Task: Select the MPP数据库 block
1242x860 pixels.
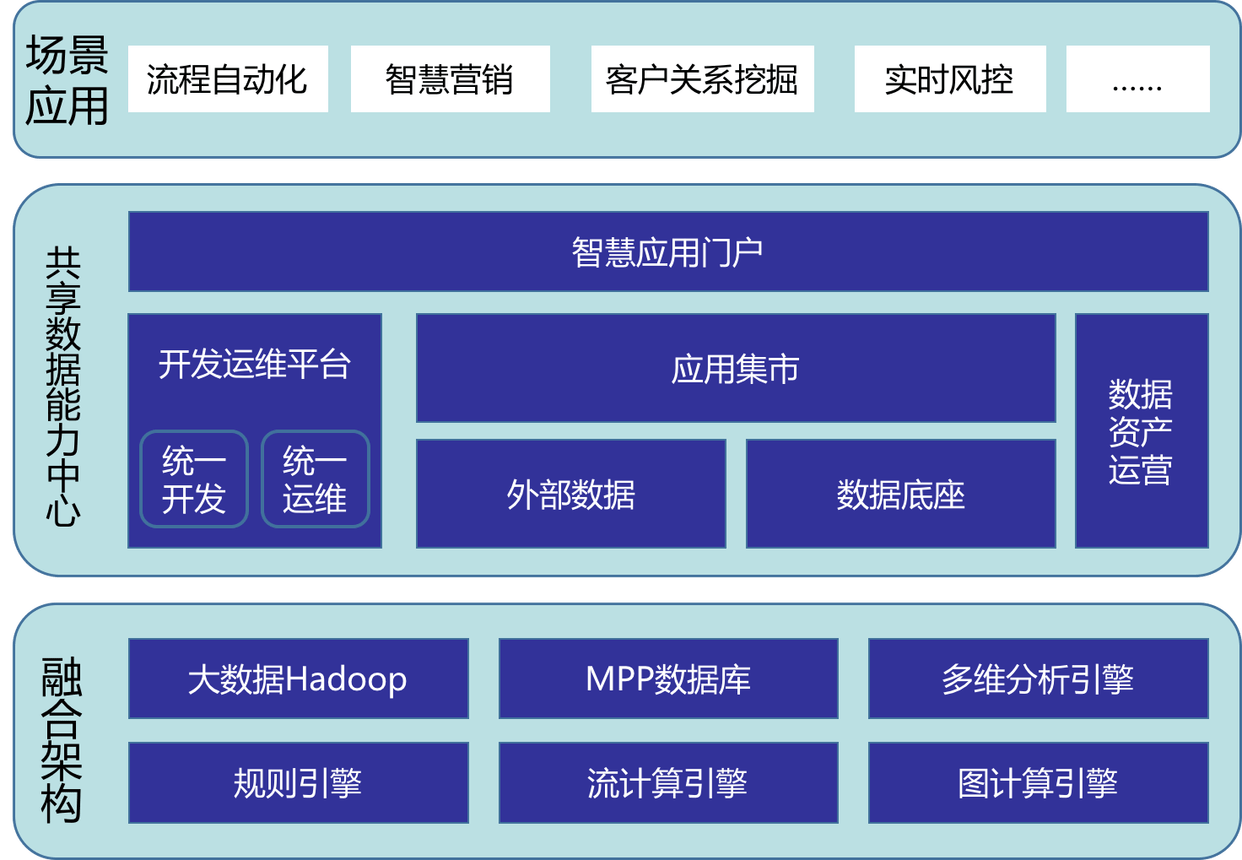Action: [x=668, y=679]
